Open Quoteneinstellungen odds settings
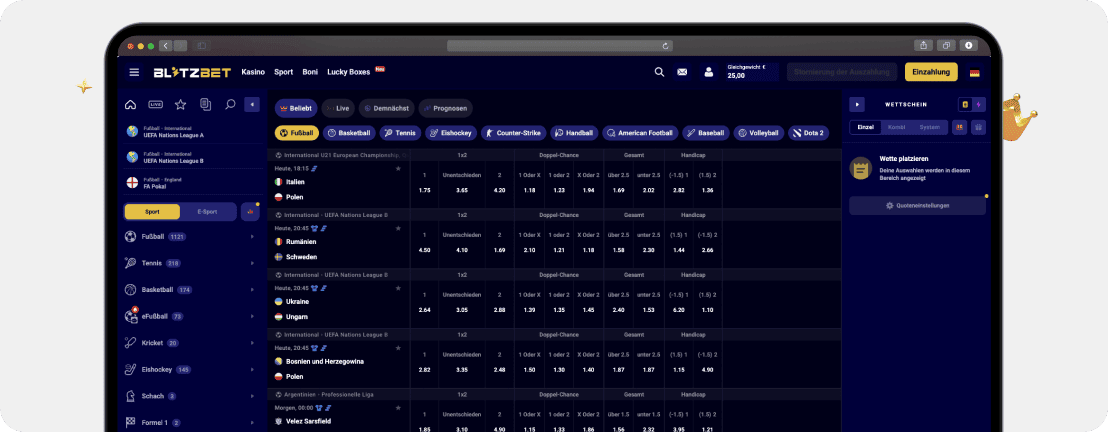The width and height of the screenshot is (1108, 432). coord(917,206)
